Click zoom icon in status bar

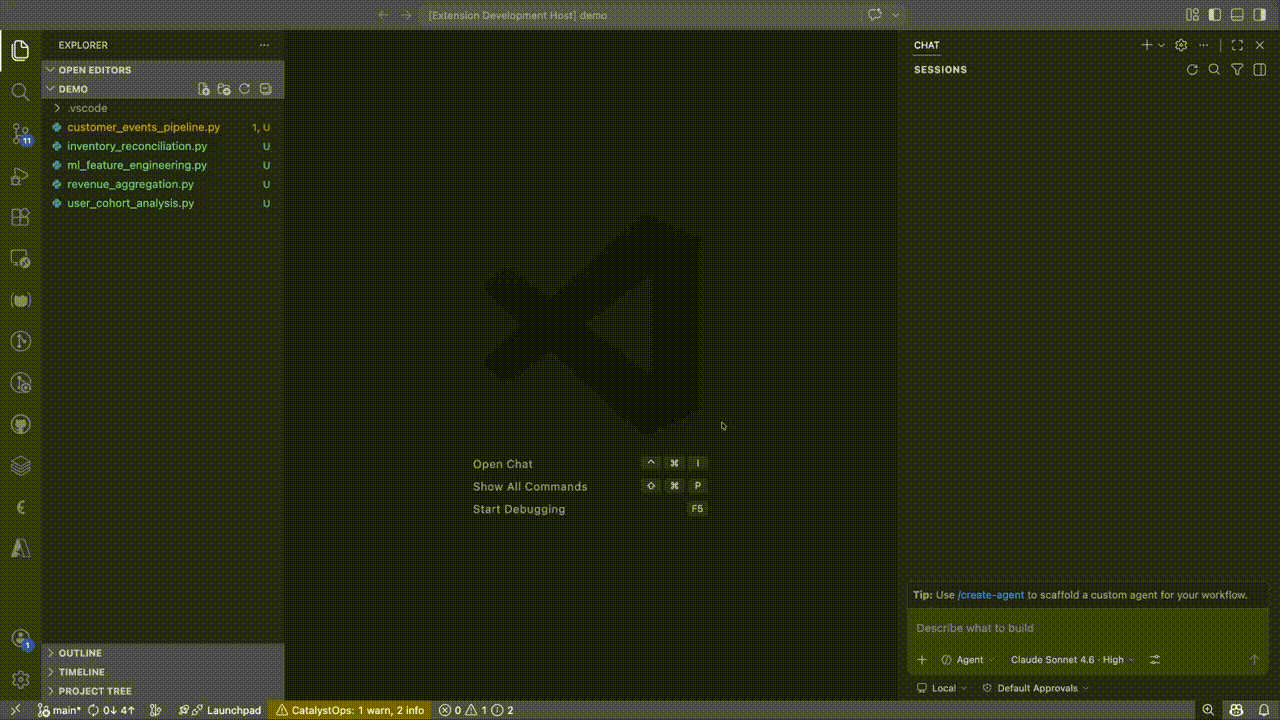pyautogui.click(x=1209, y=710)
